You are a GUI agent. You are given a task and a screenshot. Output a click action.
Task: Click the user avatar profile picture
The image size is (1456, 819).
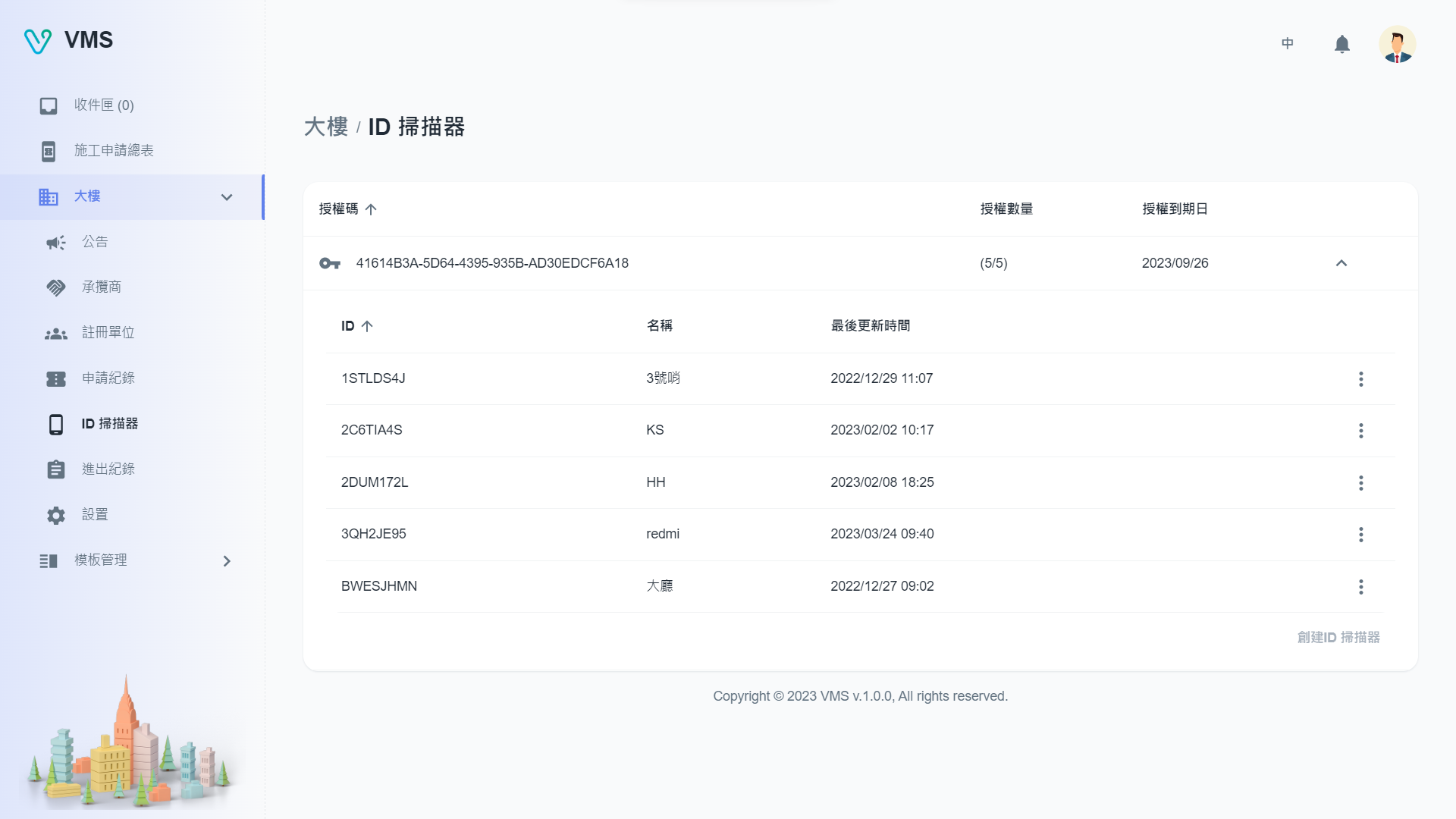point(1397,44)
